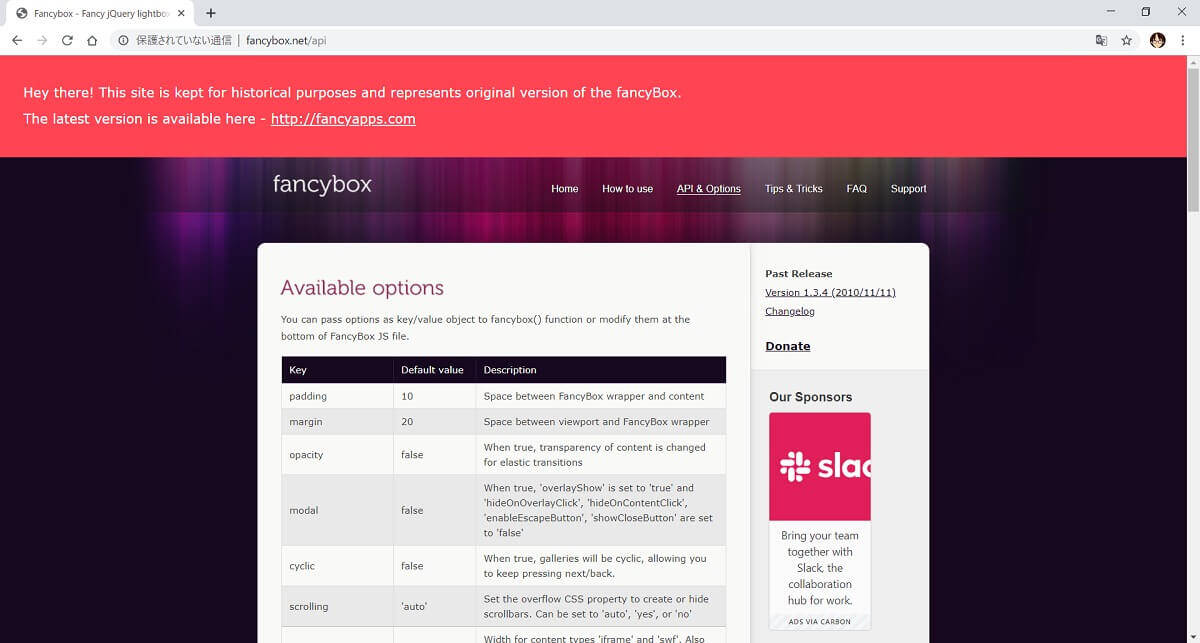Reload the page with the refresh icon
1200x643 pixels.
[66, 40]
